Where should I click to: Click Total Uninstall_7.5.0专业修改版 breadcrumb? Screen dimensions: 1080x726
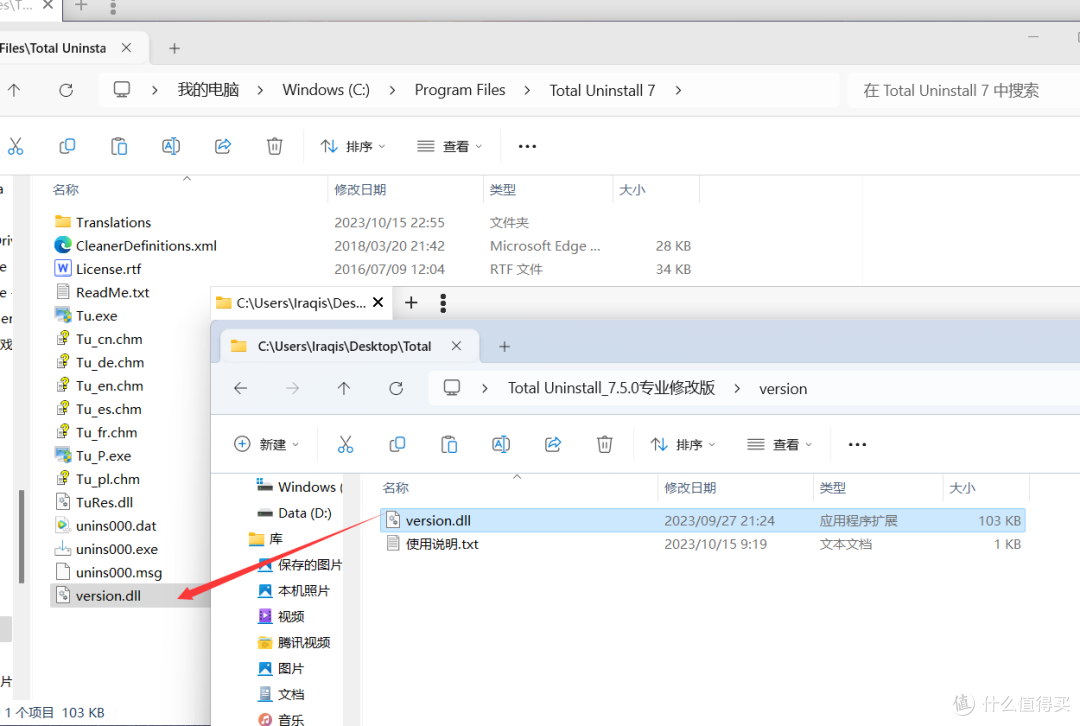coord(612,388)
